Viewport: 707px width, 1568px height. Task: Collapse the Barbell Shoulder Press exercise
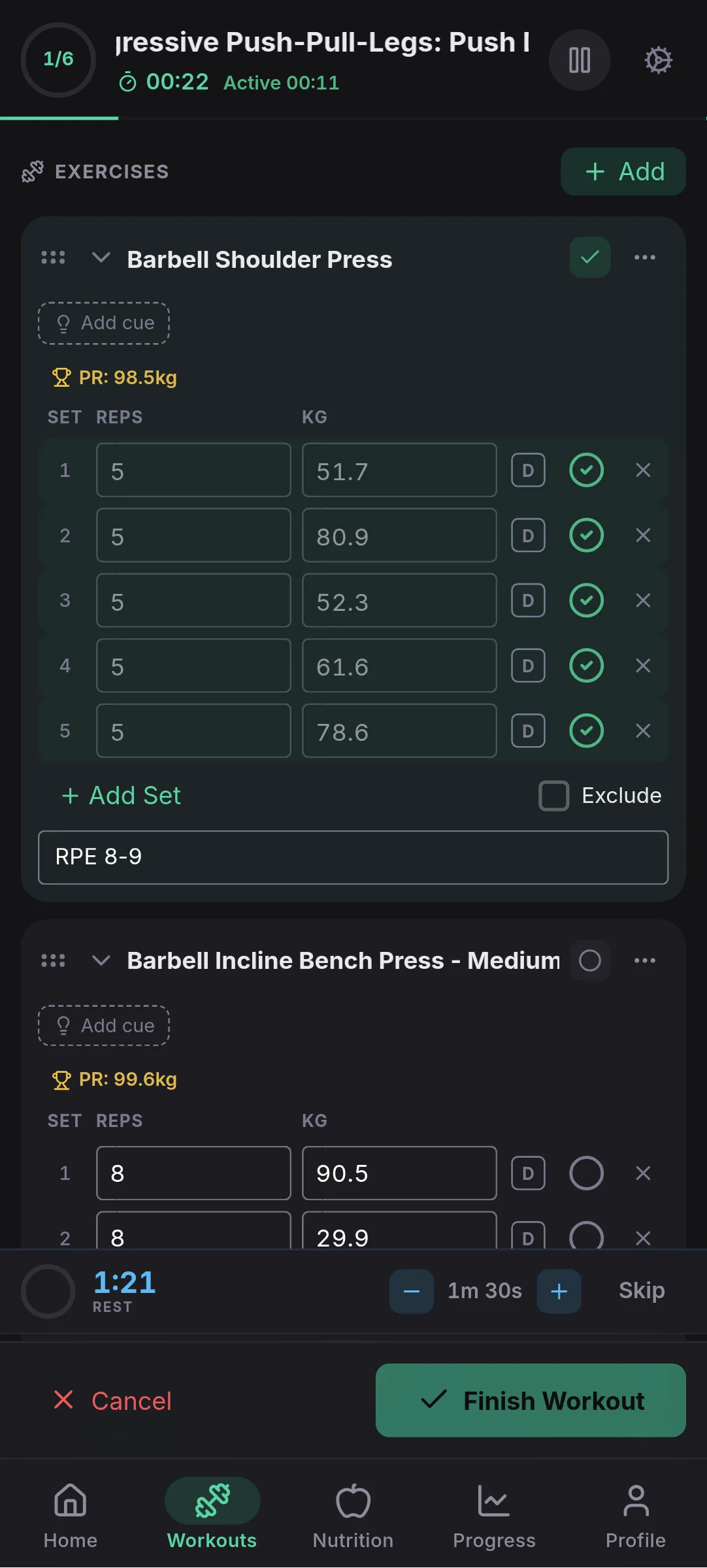pos(101,258)
